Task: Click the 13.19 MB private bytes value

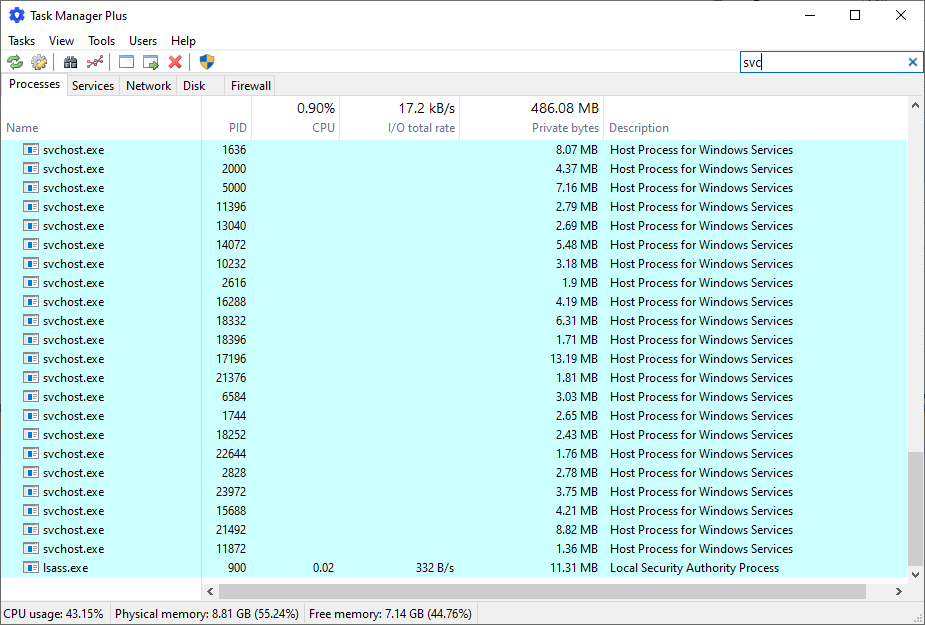Action: point(573,359)
